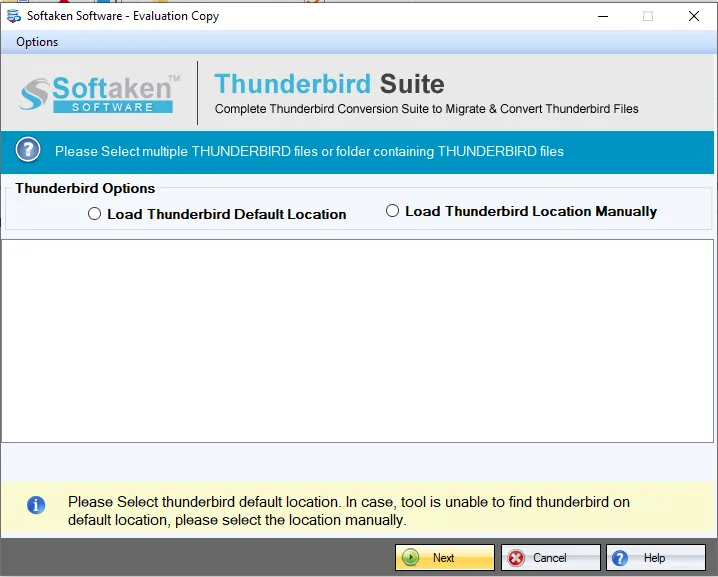718x577 pixels.
Task: Close the Softaken Software window
Action: 694,16
